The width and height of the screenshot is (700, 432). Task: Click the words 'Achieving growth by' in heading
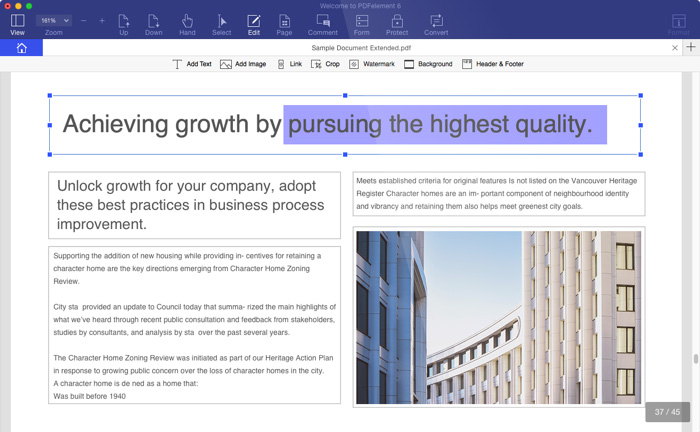172,125
